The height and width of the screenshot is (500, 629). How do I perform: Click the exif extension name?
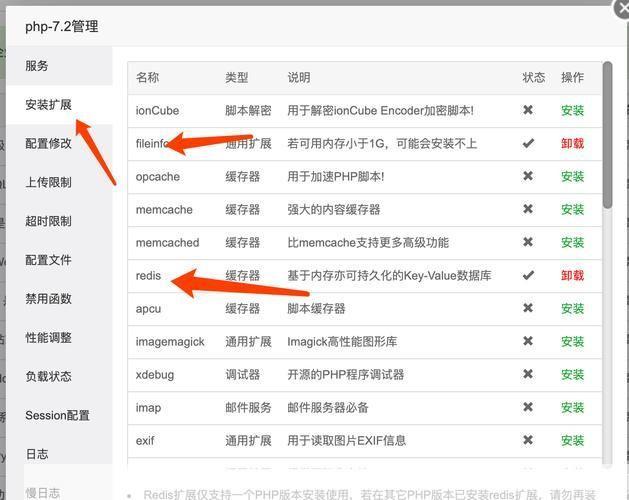pos(145,441)
